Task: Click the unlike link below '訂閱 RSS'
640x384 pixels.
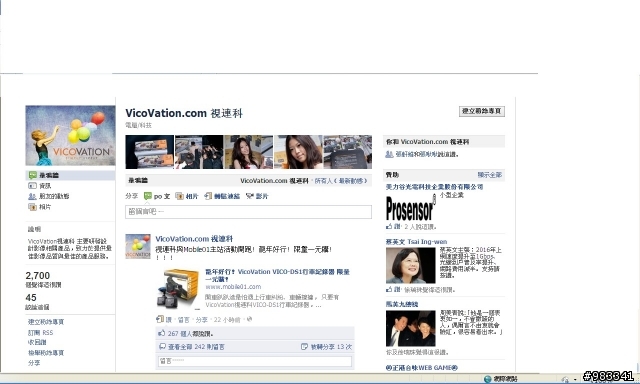Action: pyautogui.click(x=37, y=342)
